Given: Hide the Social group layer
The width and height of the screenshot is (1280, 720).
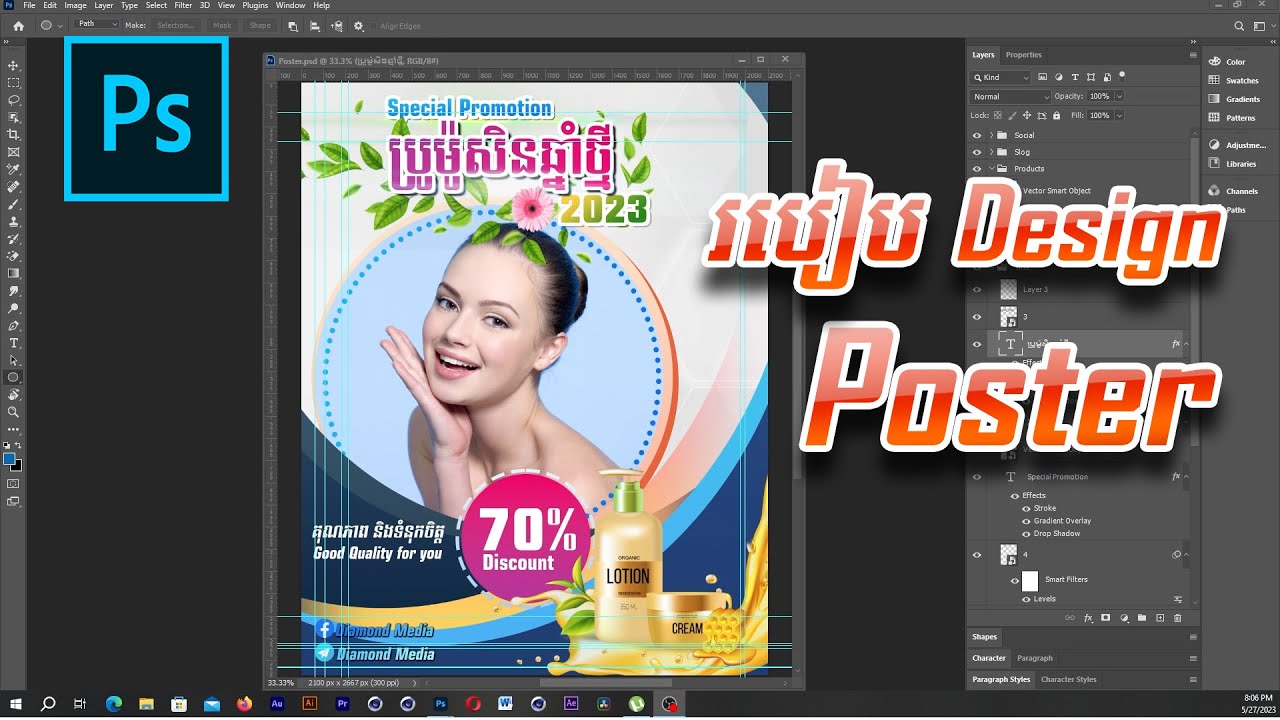Looking at the screenshot, I should click(x=977, y=135).
